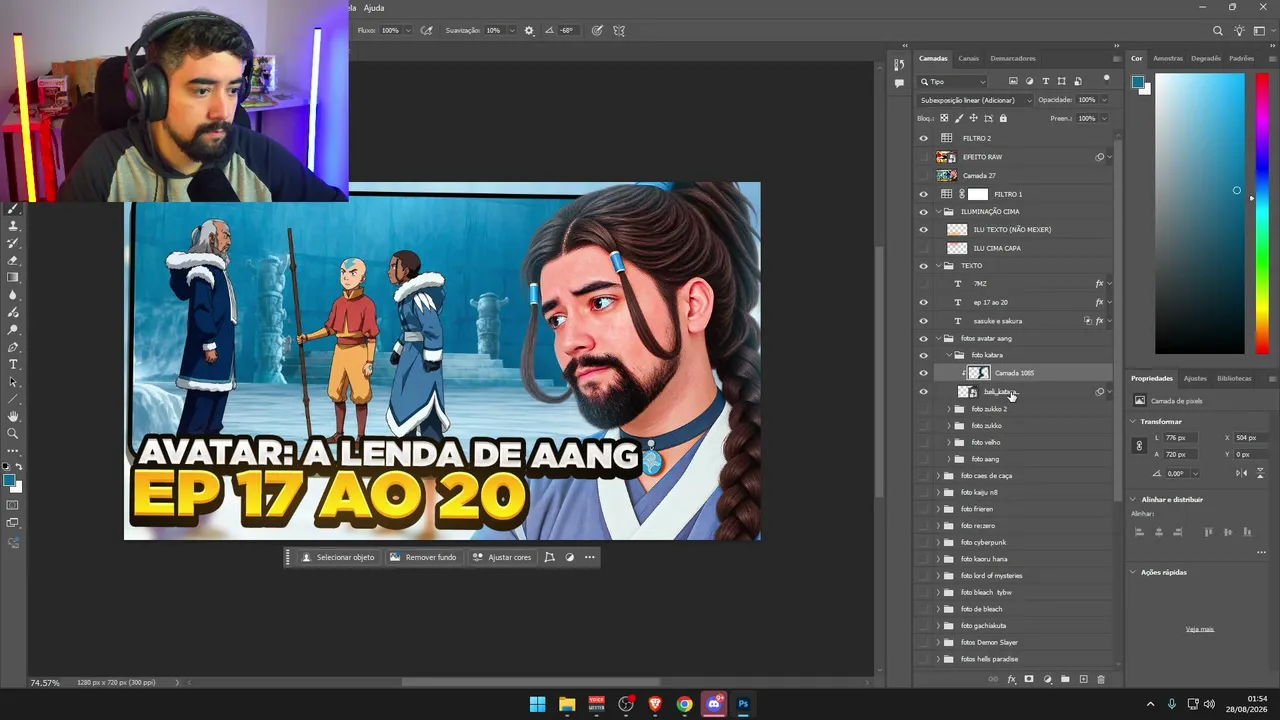Click the Selecionar objeto button
Screen dimensions: 1280x720
tap(338, 557)
